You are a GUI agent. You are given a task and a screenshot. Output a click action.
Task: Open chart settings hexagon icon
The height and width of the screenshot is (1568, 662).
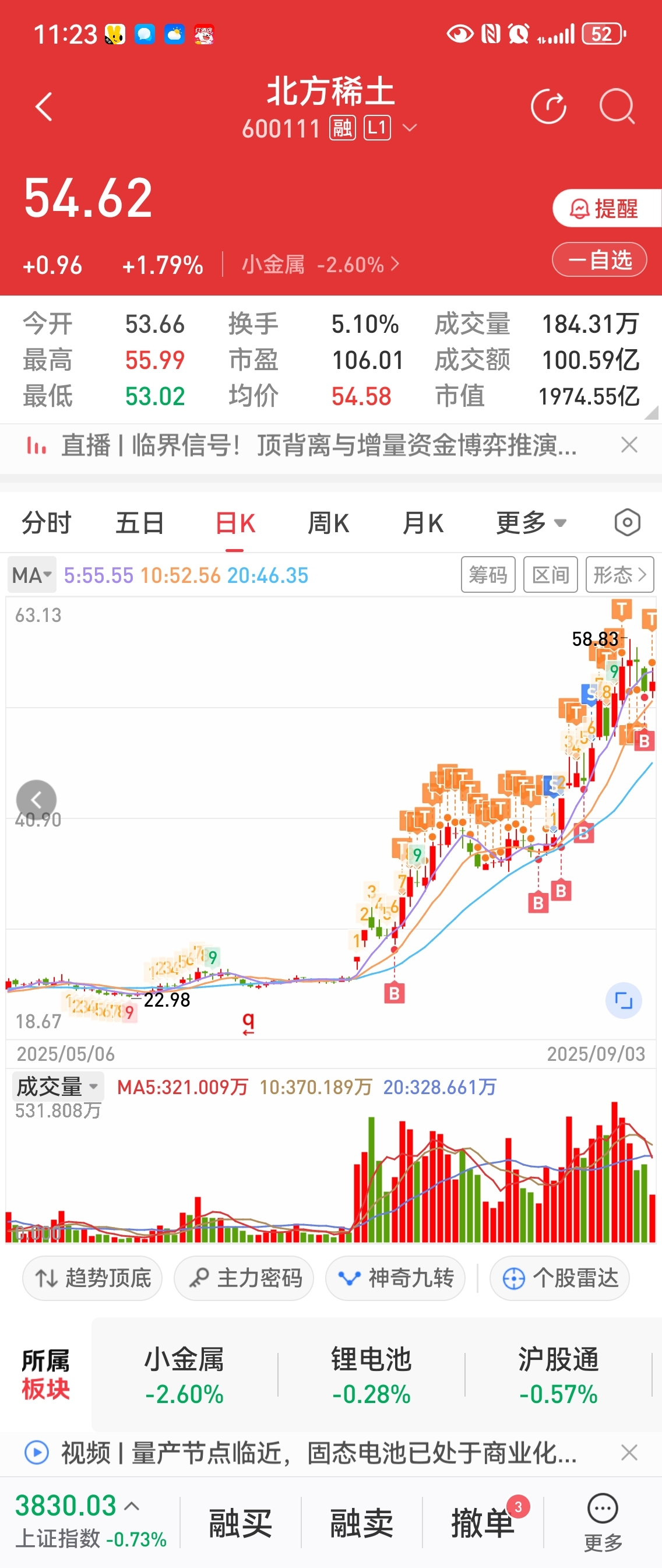click(627, 523)
